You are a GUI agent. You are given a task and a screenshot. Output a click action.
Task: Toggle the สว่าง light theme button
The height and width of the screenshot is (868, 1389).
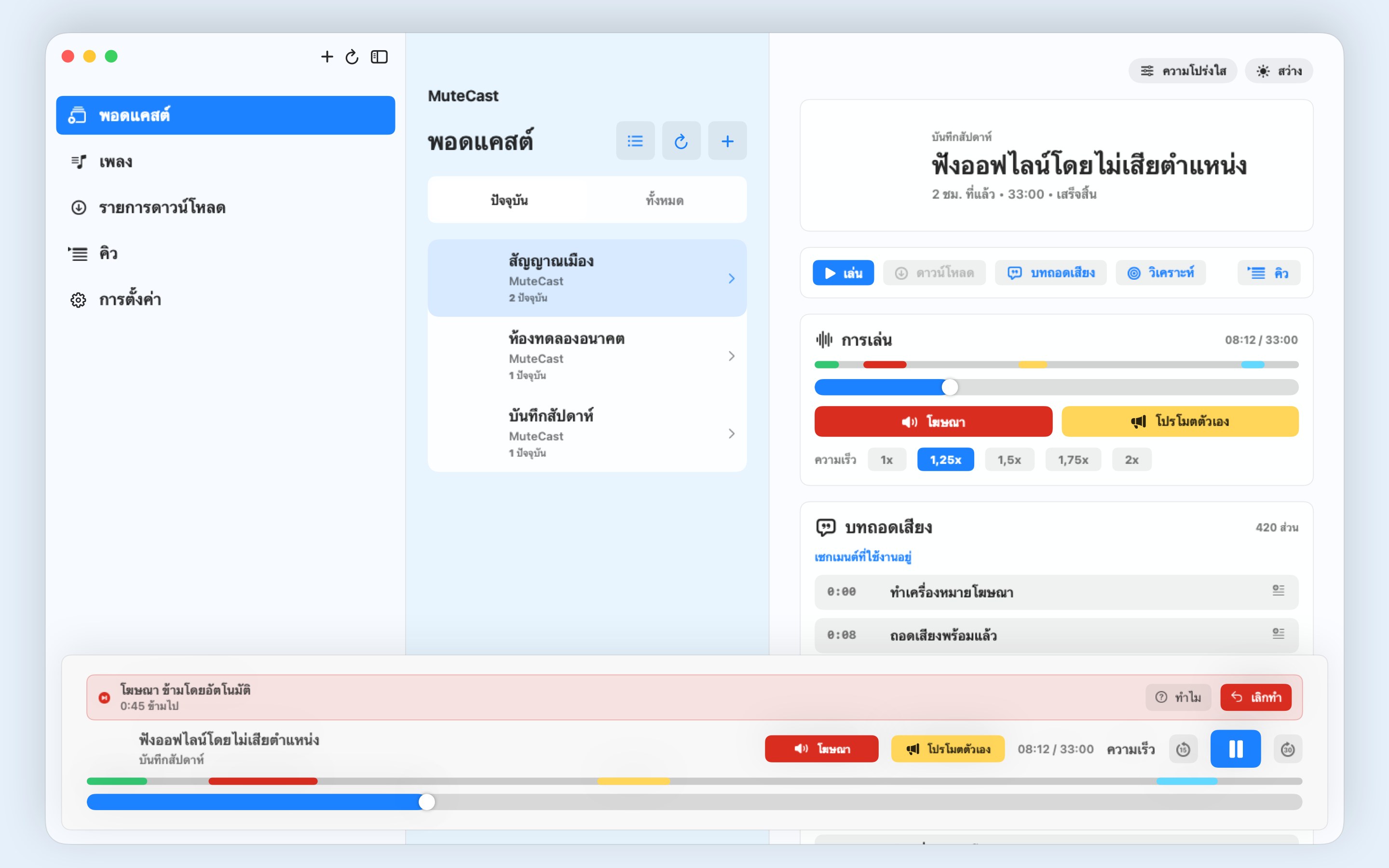1278,70
